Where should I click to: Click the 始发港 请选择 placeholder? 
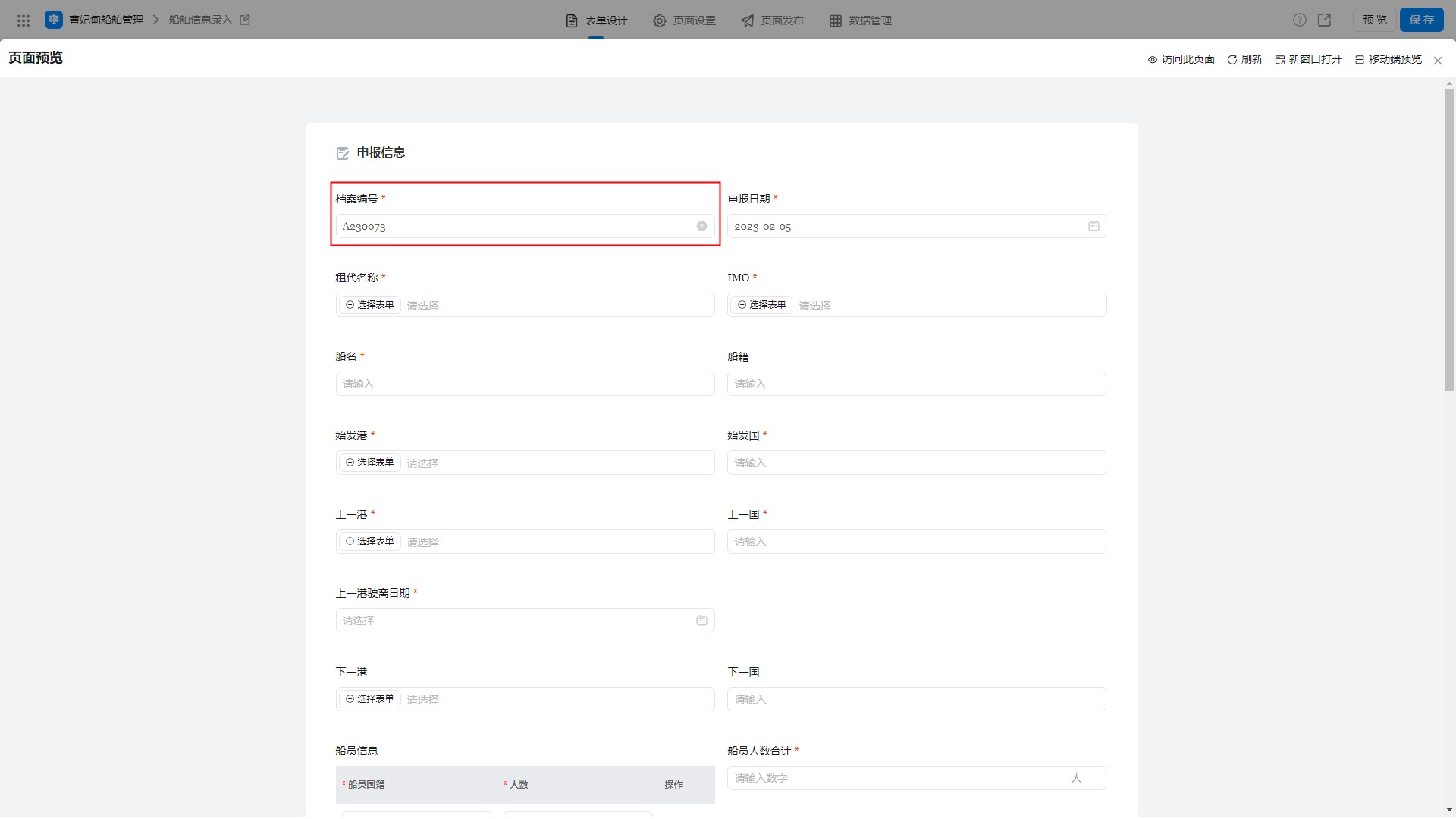(422, 463)
